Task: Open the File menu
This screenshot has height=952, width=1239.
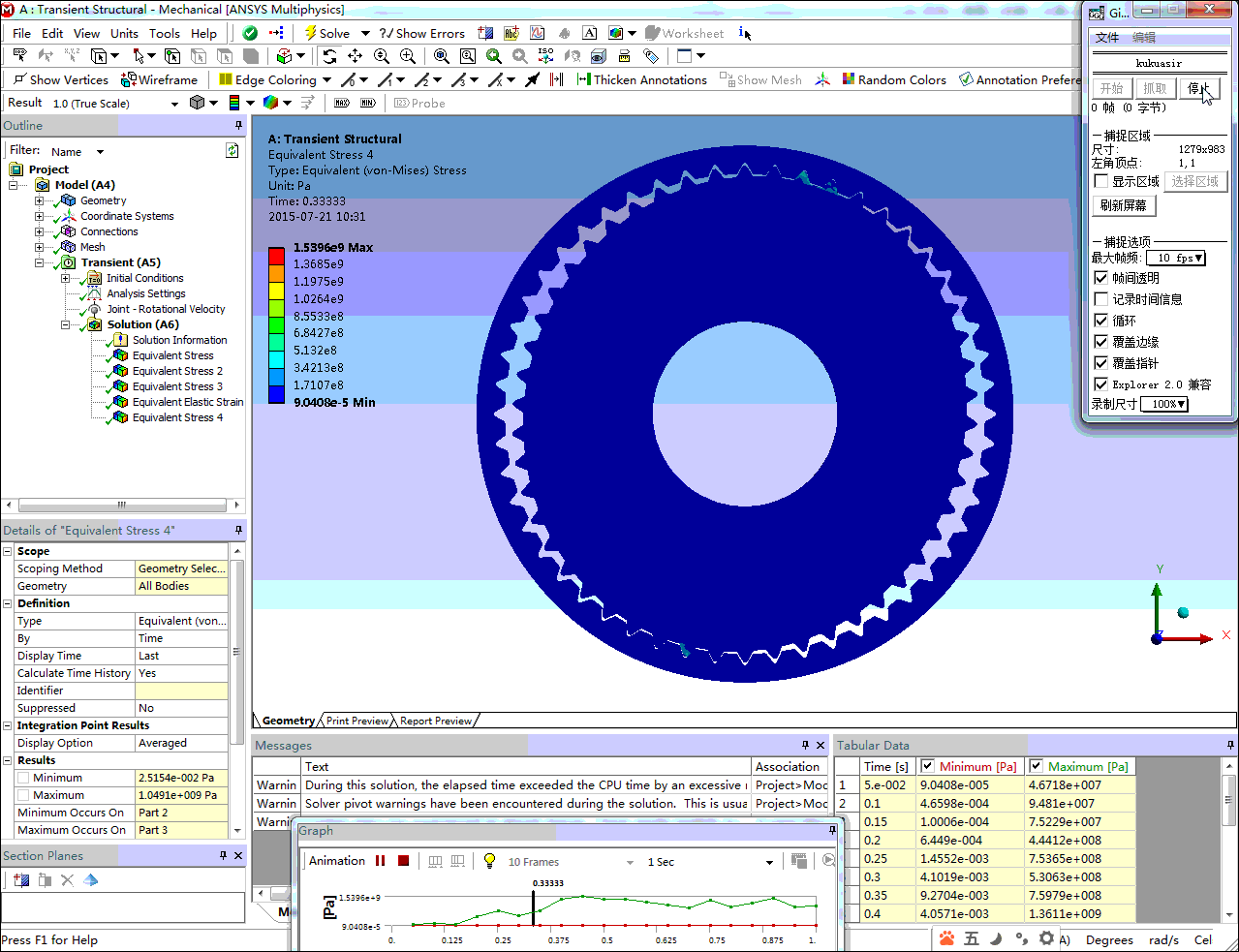Action: [21, 33]
